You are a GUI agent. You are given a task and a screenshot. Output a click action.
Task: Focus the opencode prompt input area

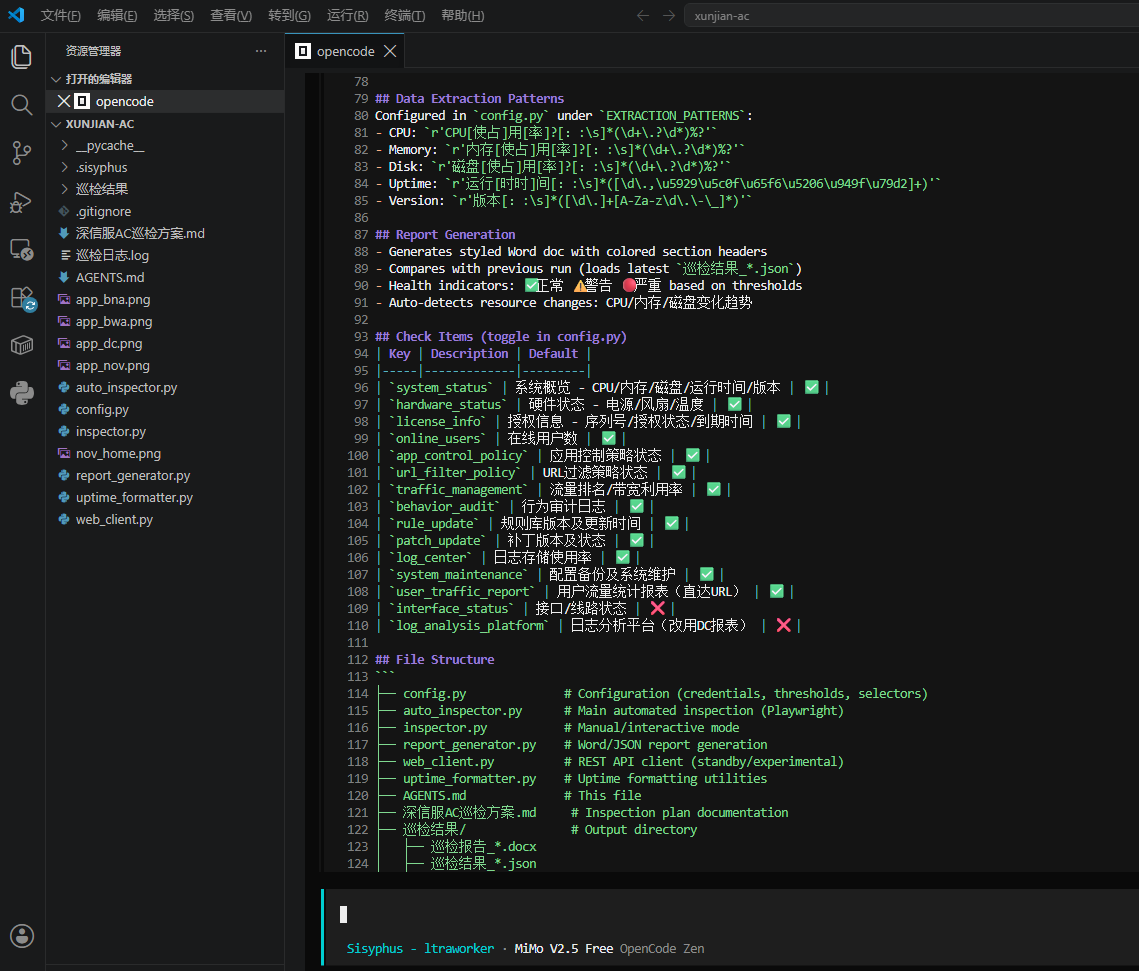pos(734,914)
